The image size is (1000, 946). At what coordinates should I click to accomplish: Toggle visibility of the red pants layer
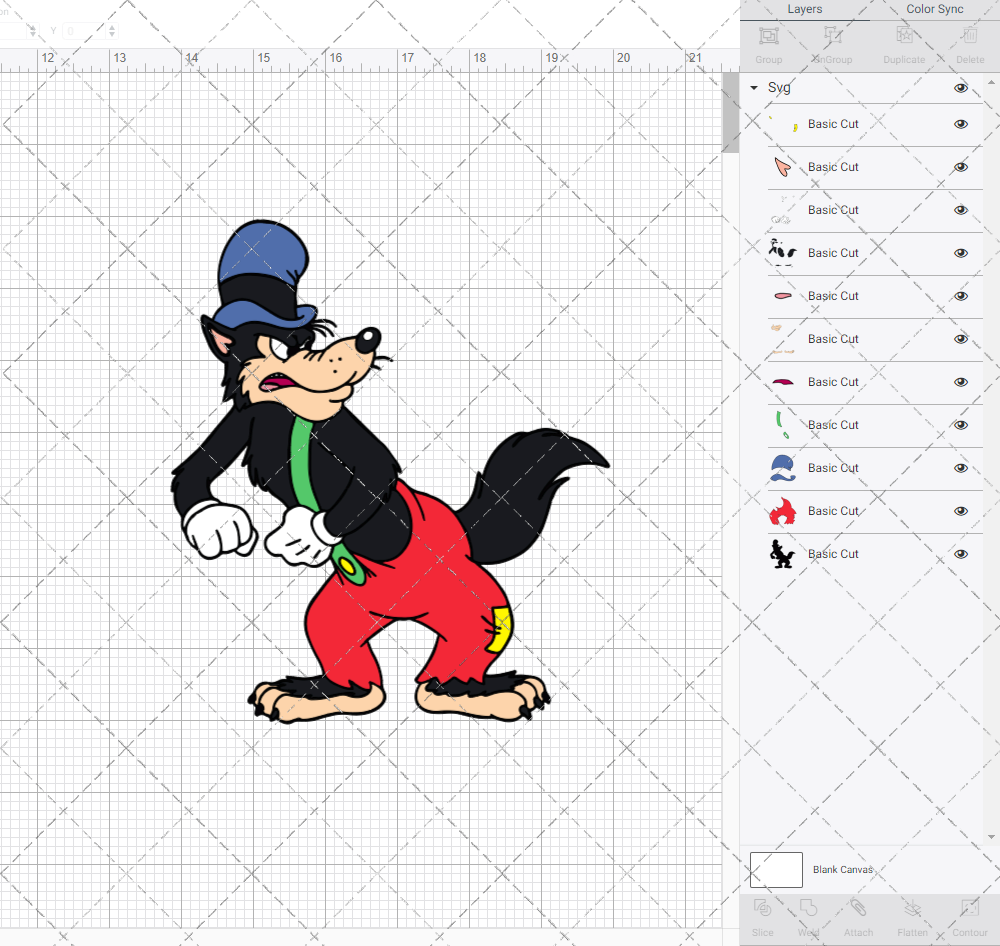click(960, 511)
